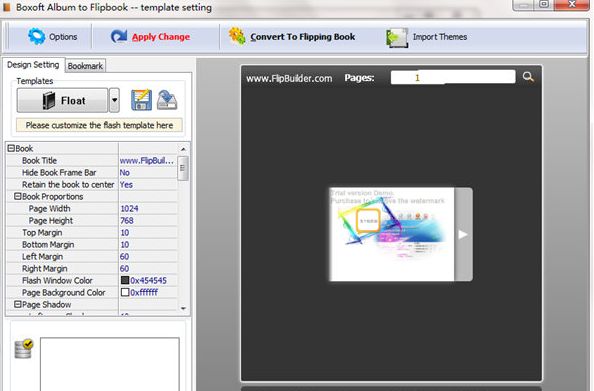The image size is (594, 391).
Task: Select the Retain the book to center row
Action: point(92,185)
